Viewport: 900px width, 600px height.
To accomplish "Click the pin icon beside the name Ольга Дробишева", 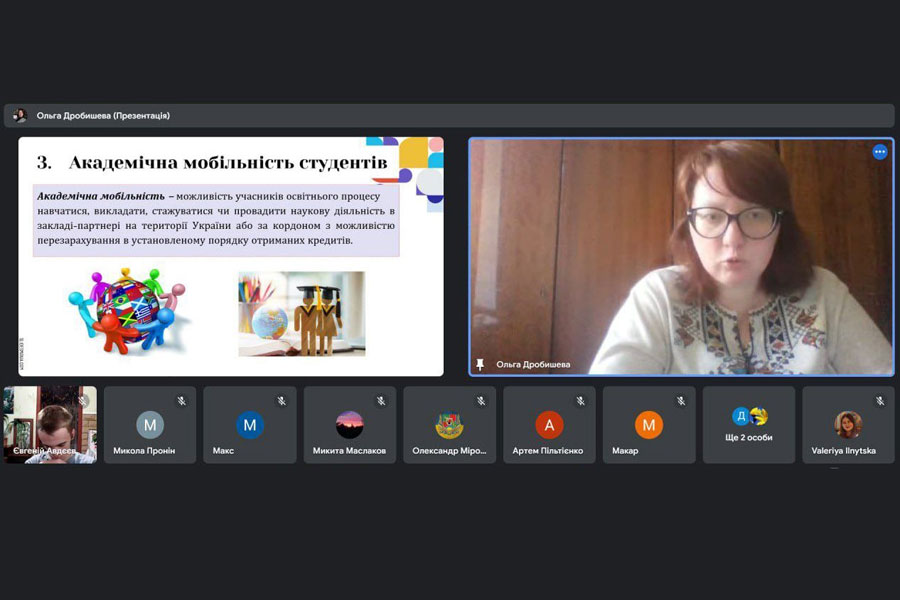I will (480, 364).
